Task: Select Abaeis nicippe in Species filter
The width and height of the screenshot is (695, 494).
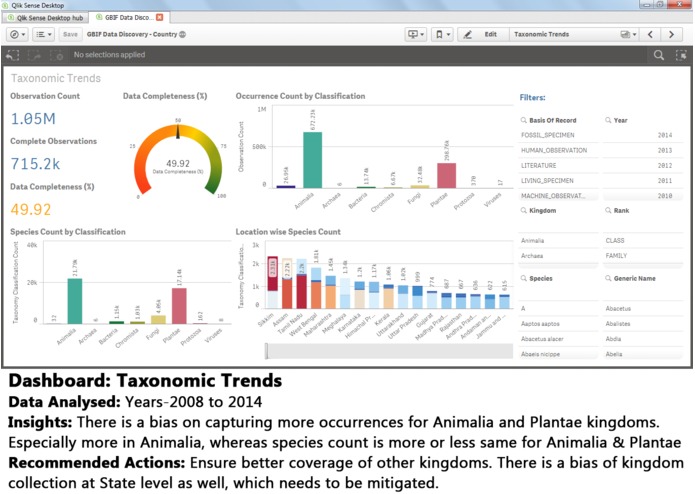Action: tap(558, 354)
